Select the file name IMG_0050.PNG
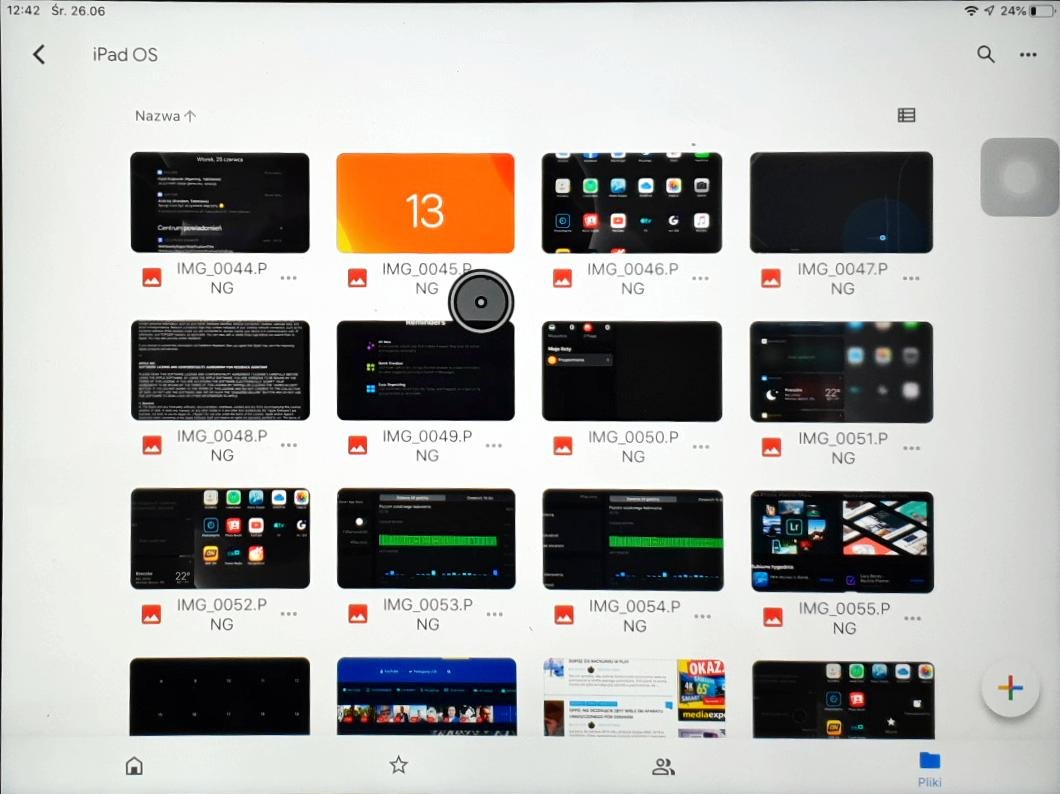This screenshot has height=794, width=1060. click(633, 447)
